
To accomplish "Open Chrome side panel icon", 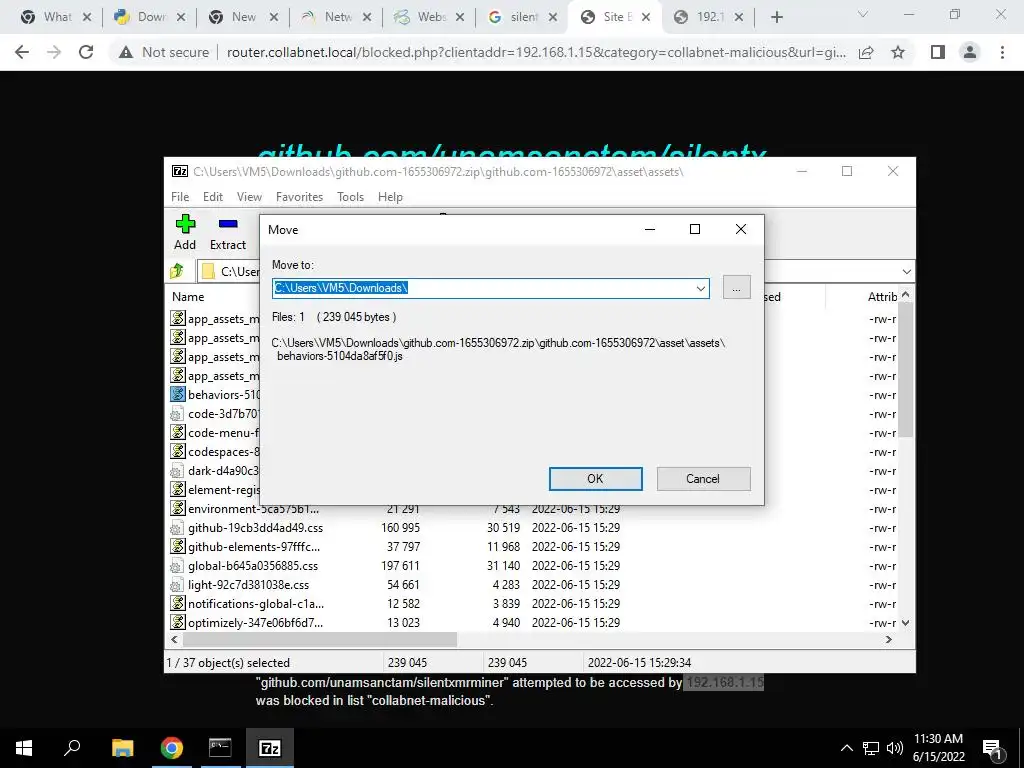I will [x=938, y=52].
